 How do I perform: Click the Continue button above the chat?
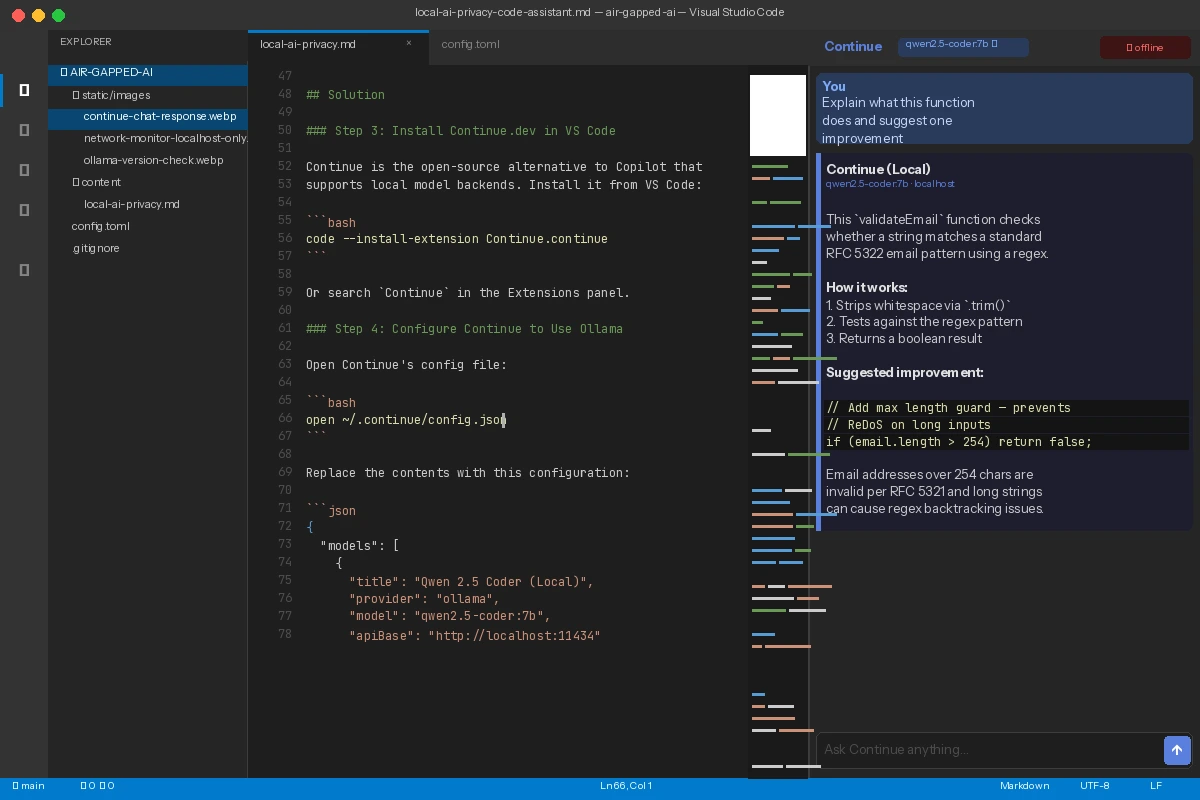853,46
